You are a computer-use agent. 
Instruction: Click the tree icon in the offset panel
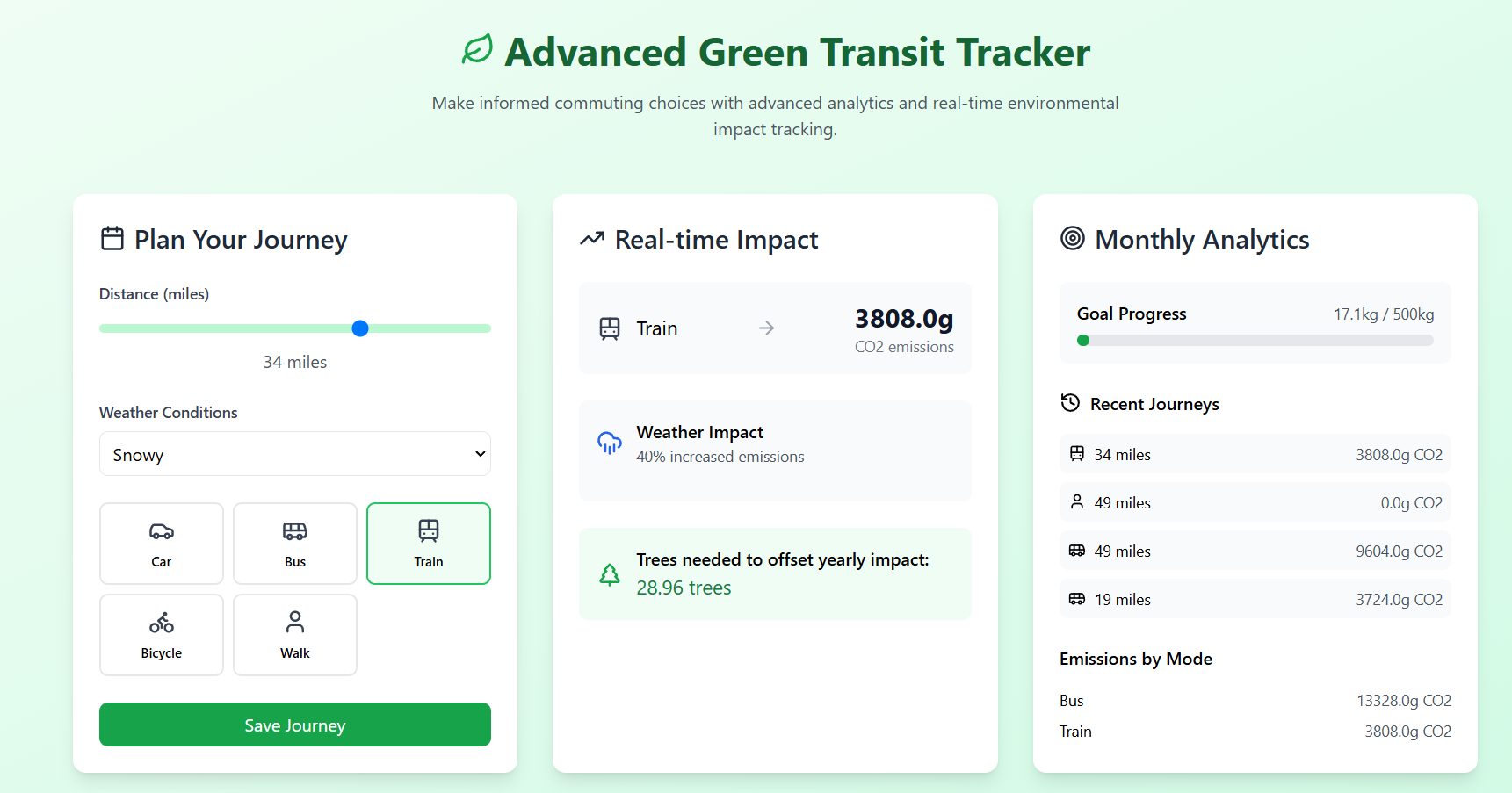point(610,573)
